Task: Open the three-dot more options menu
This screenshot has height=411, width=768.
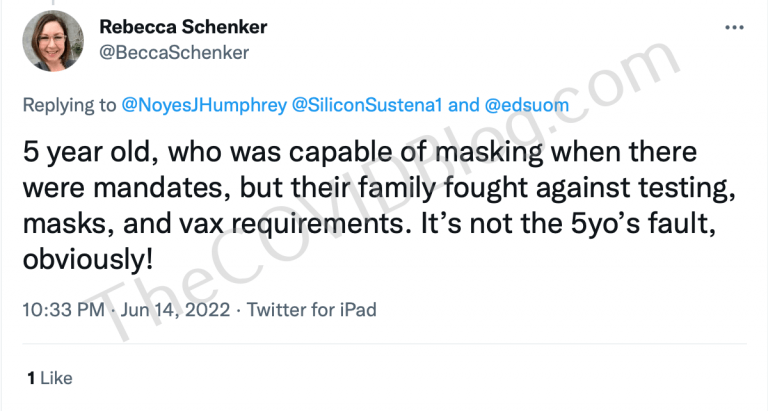Action: click(734, 27)
